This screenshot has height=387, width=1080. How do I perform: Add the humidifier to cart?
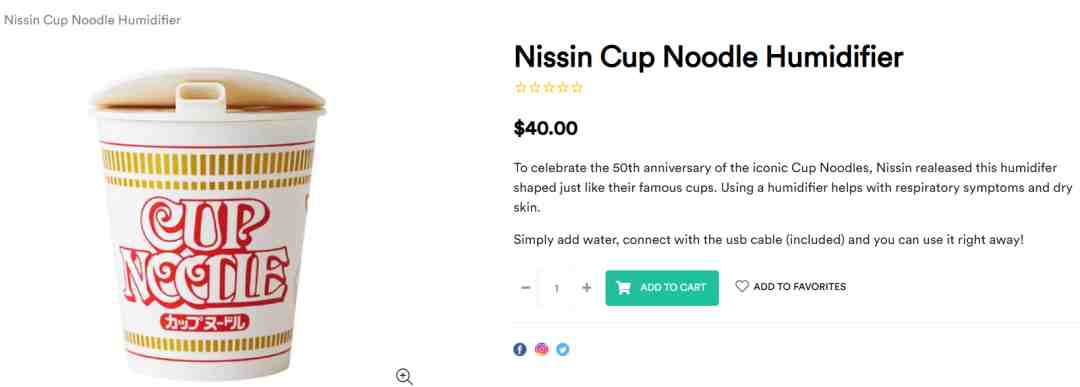coord(662,288)
